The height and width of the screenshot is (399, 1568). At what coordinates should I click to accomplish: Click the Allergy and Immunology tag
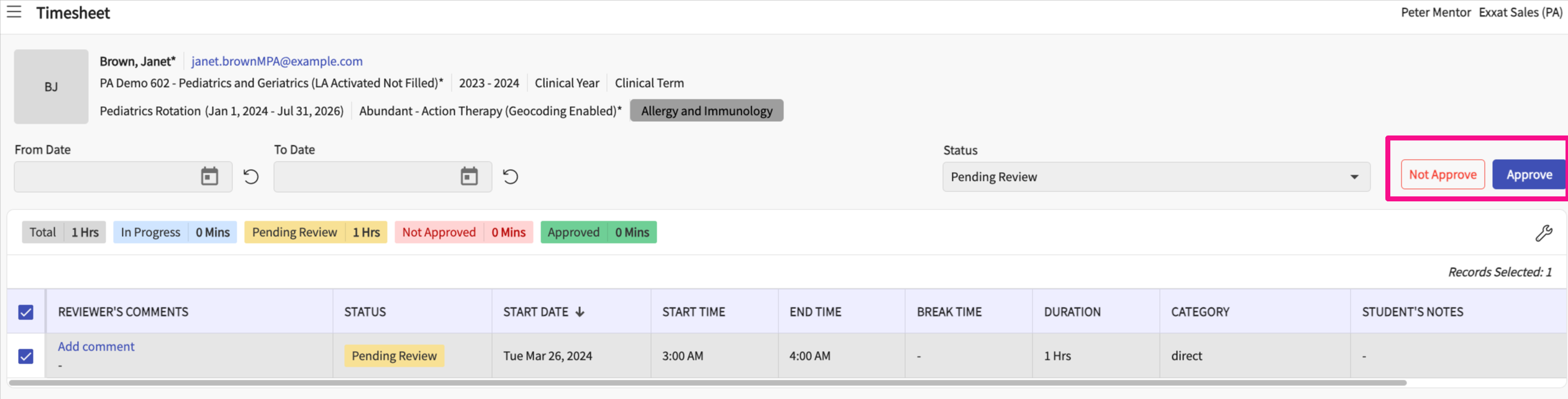pos(706,111)
